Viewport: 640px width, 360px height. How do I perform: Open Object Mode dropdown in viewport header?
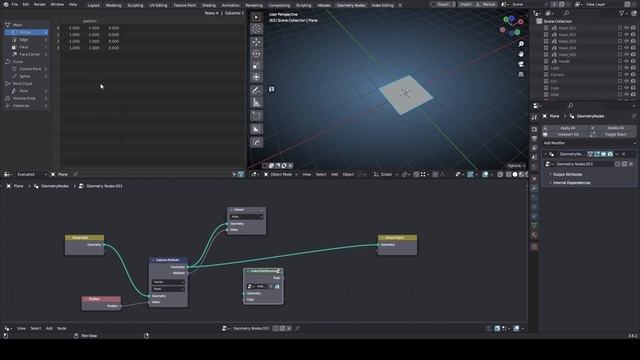(x=281, y=174)
